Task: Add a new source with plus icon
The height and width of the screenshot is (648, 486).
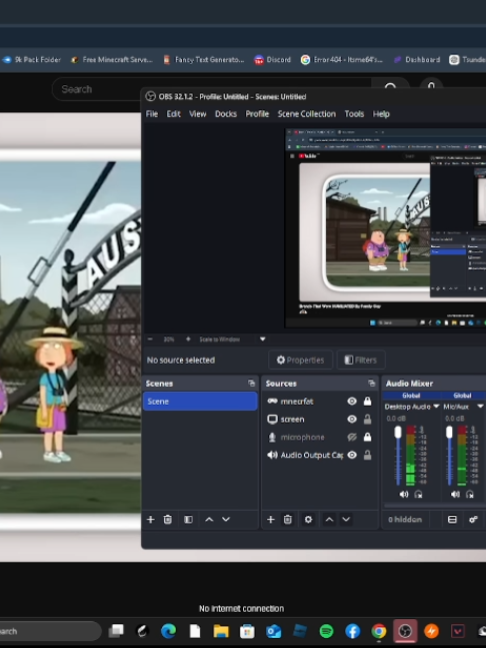Action: [271, 519]
